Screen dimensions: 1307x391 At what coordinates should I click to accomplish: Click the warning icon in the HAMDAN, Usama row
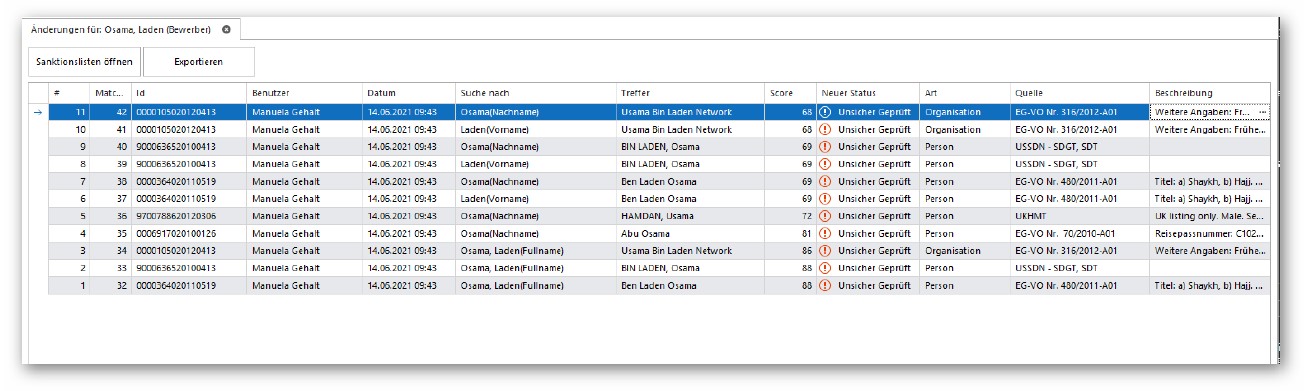825,215
